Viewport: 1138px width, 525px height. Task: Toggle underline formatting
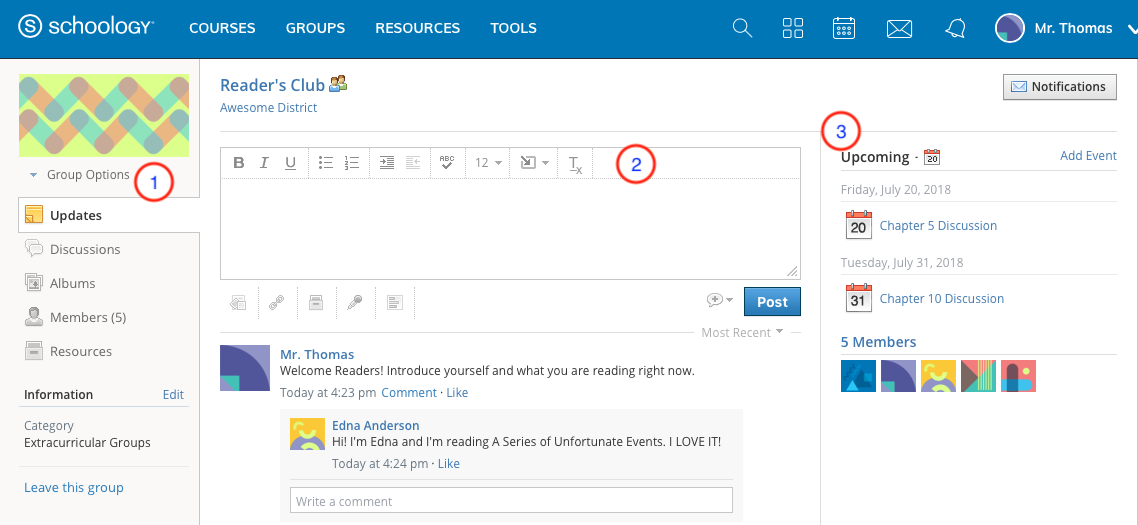[x=290, y=163]
